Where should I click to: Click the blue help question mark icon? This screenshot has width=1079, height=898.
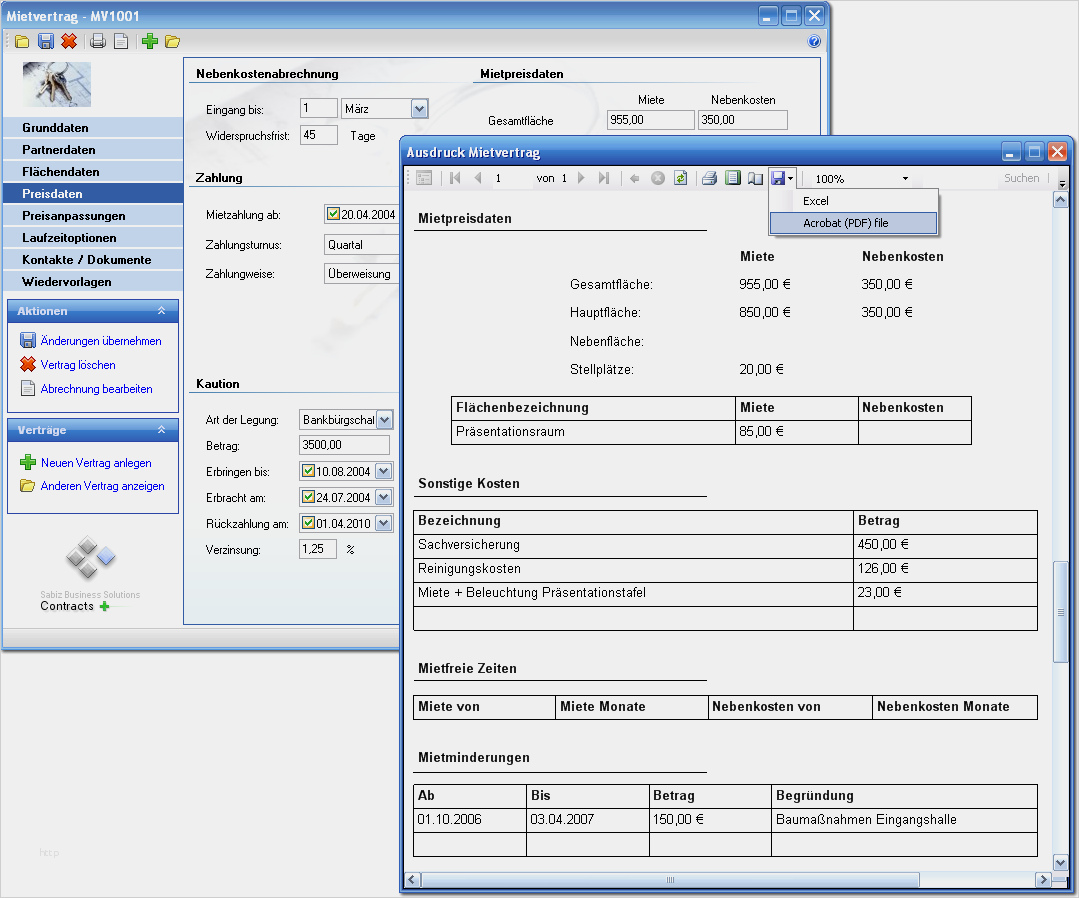click(x=814, y=42)
